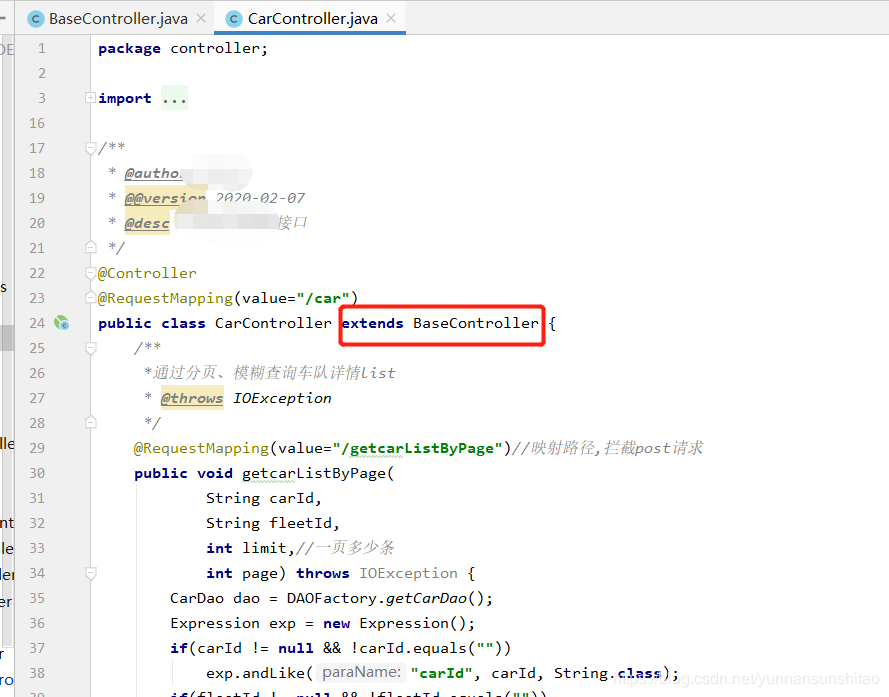Image resolution: width=889 pixels, height=697 pixels.
Task: Click the extends keyword
Action: tap(372, 323)
